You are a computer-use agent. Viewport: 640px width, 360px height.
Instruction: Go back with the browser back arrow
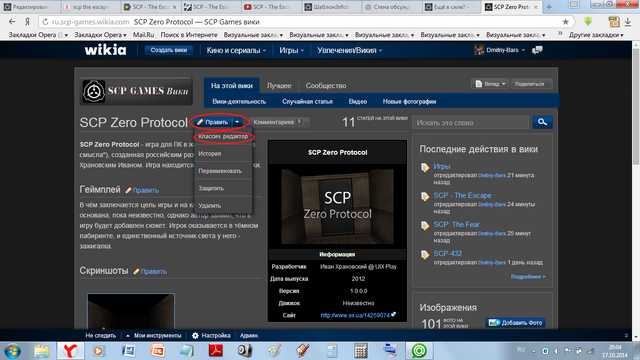(x=12, y=22)
